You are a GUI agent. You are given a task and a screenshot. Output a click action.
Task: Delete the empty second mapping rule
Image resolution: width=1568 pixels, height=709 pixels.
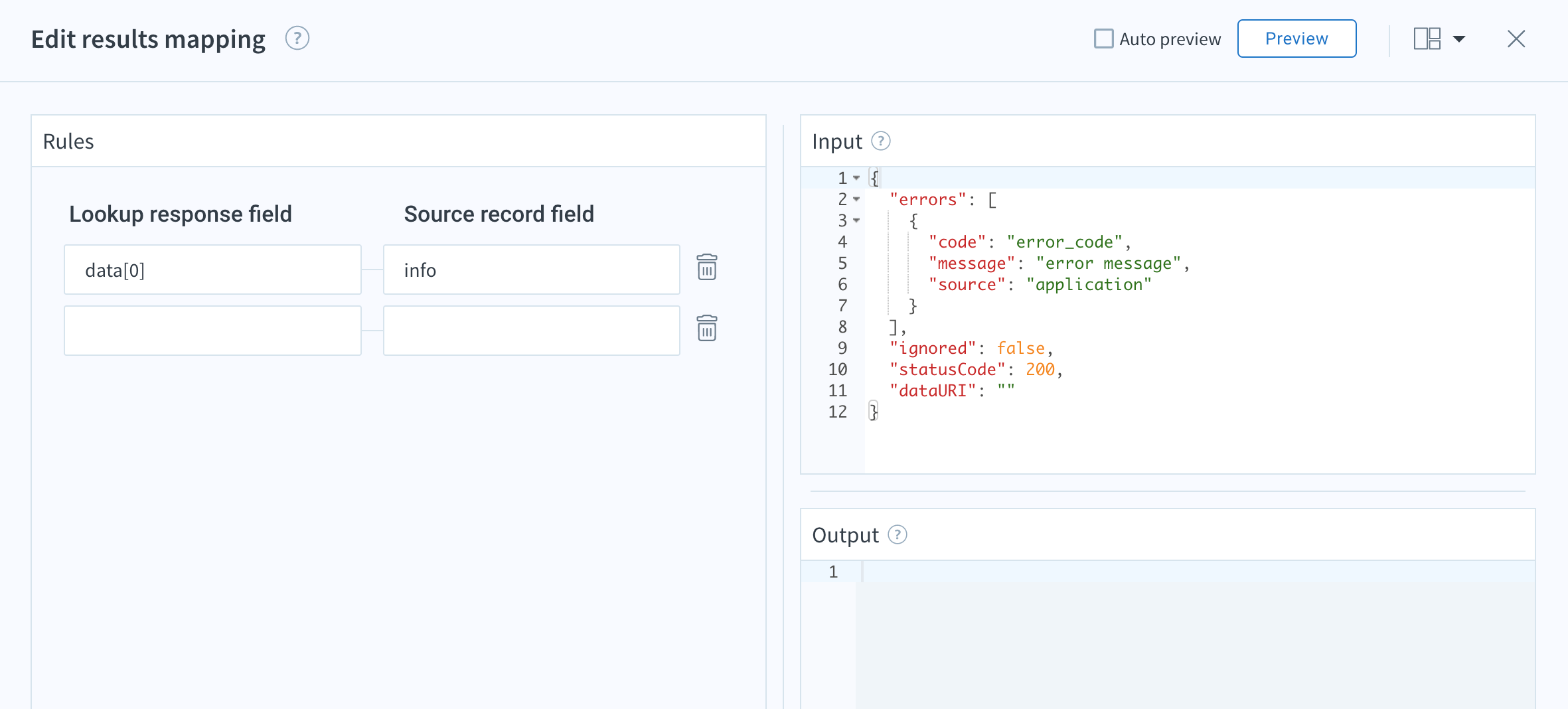pos(707,329)
